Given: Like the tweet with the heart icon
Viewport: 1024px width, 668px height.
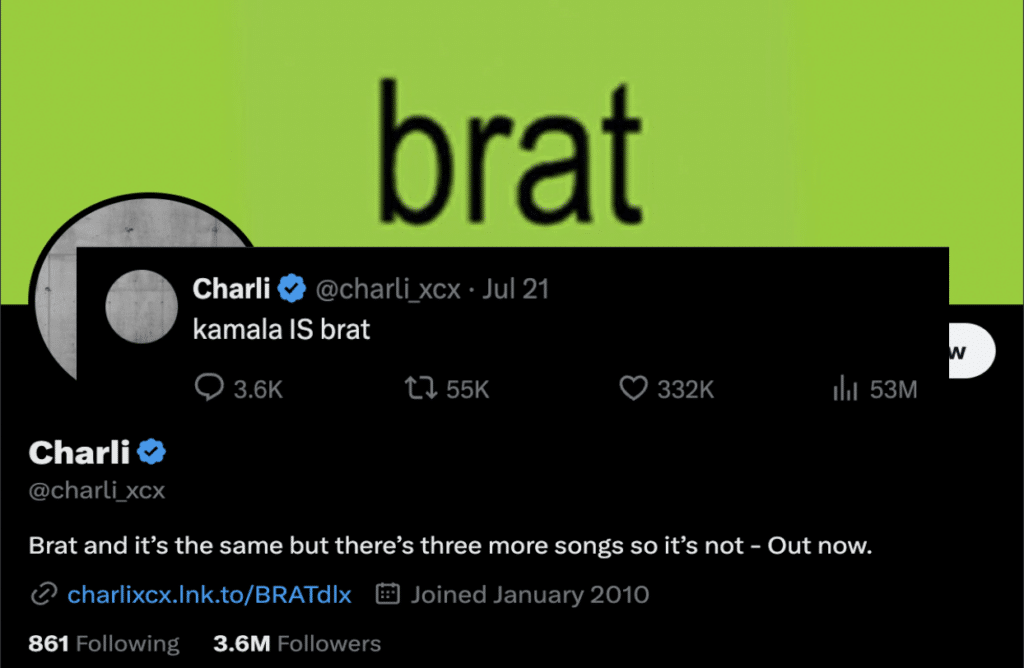Looking at the screenshot, I should coord(633,388).
